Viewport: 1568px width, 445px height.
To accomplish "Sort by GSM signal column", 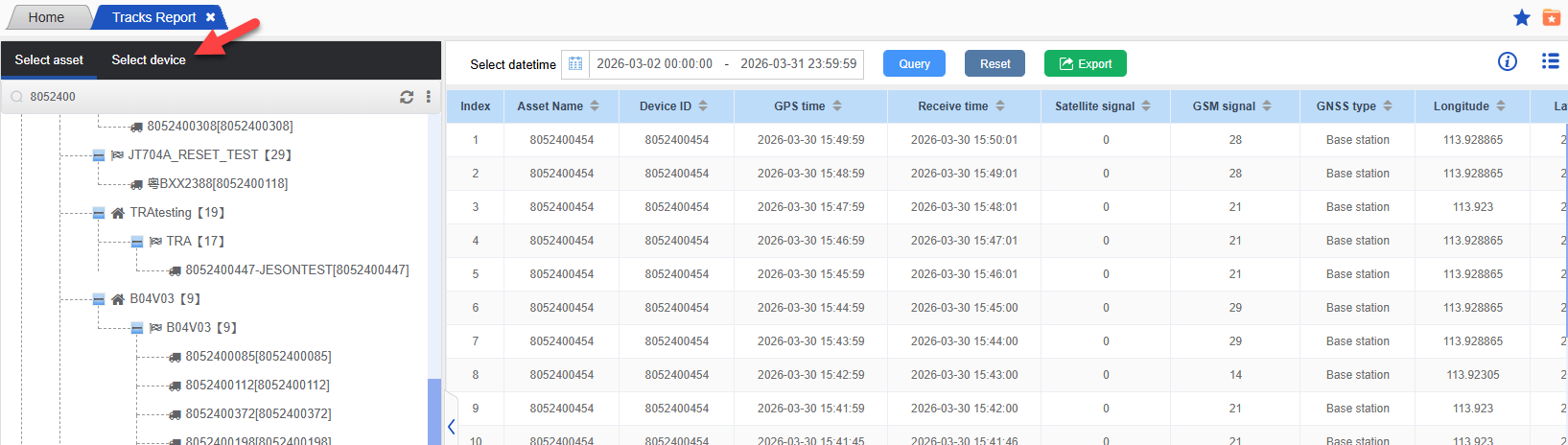I will click(1266, 106).
